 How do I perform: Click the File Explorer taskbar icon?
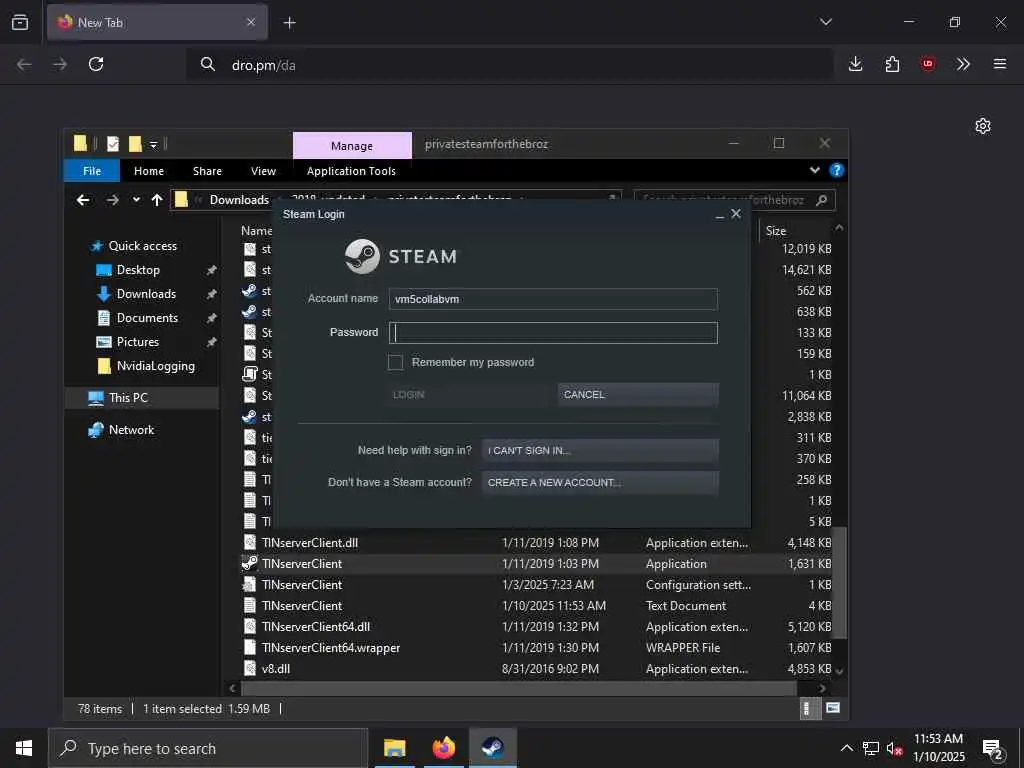point(394,748)
